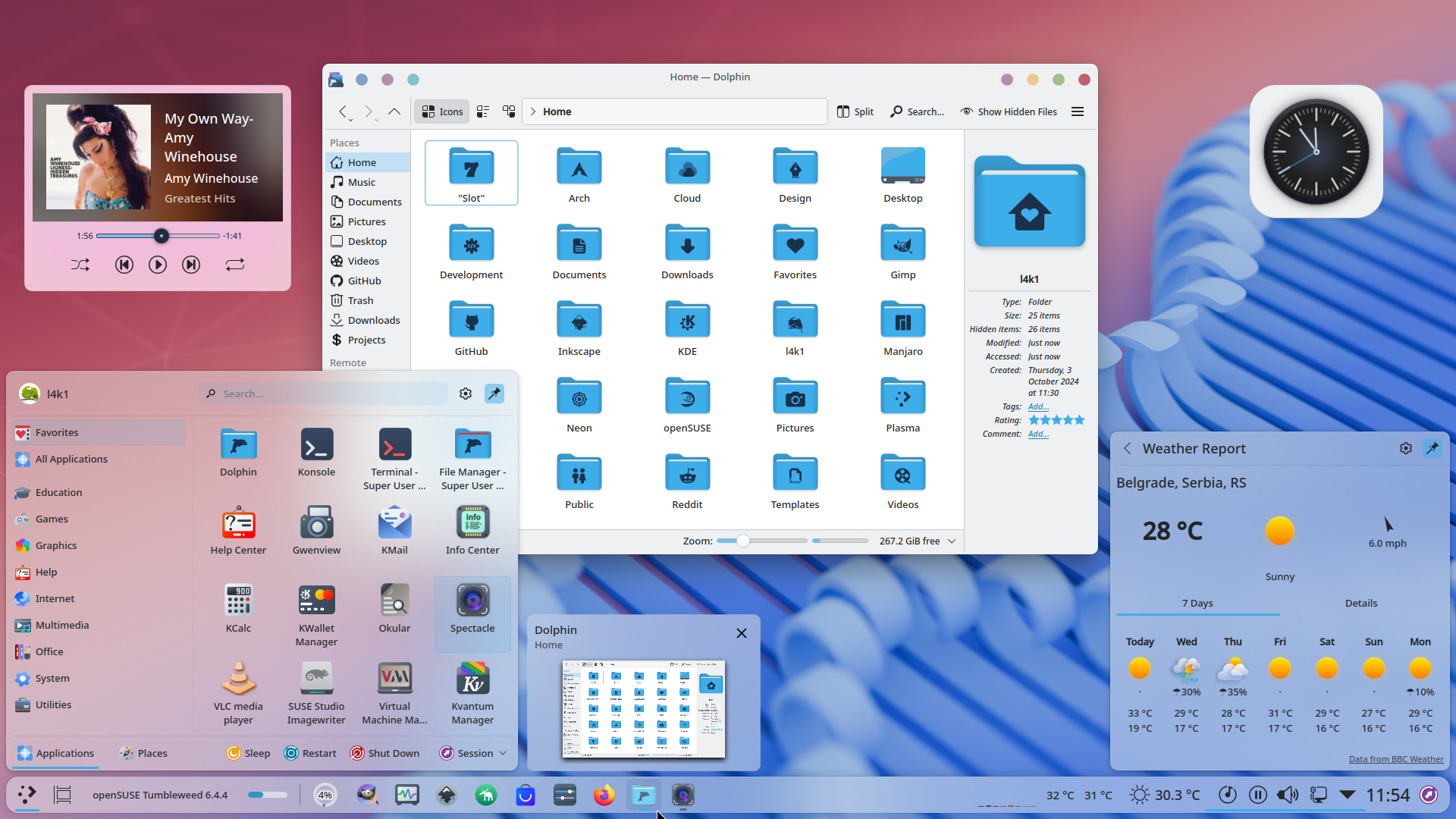The width and height of the screenshot is (1456, 819).
Task: Toggle repeat in the music widget
Action: [235, 265]
